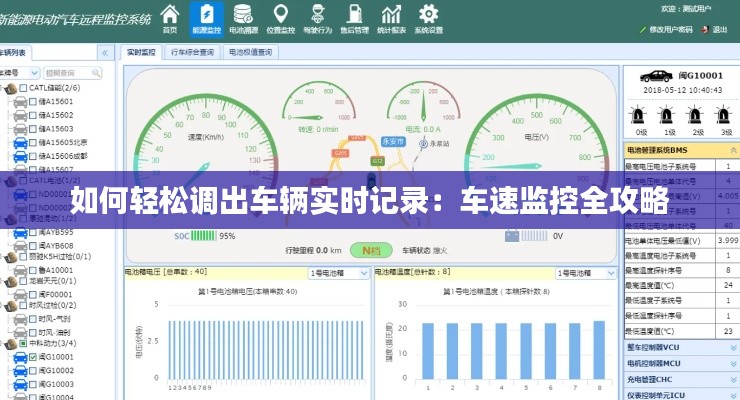Open the 售后管理 after-sales management icon
Screen dimensions: 740x400
[354, 17]
